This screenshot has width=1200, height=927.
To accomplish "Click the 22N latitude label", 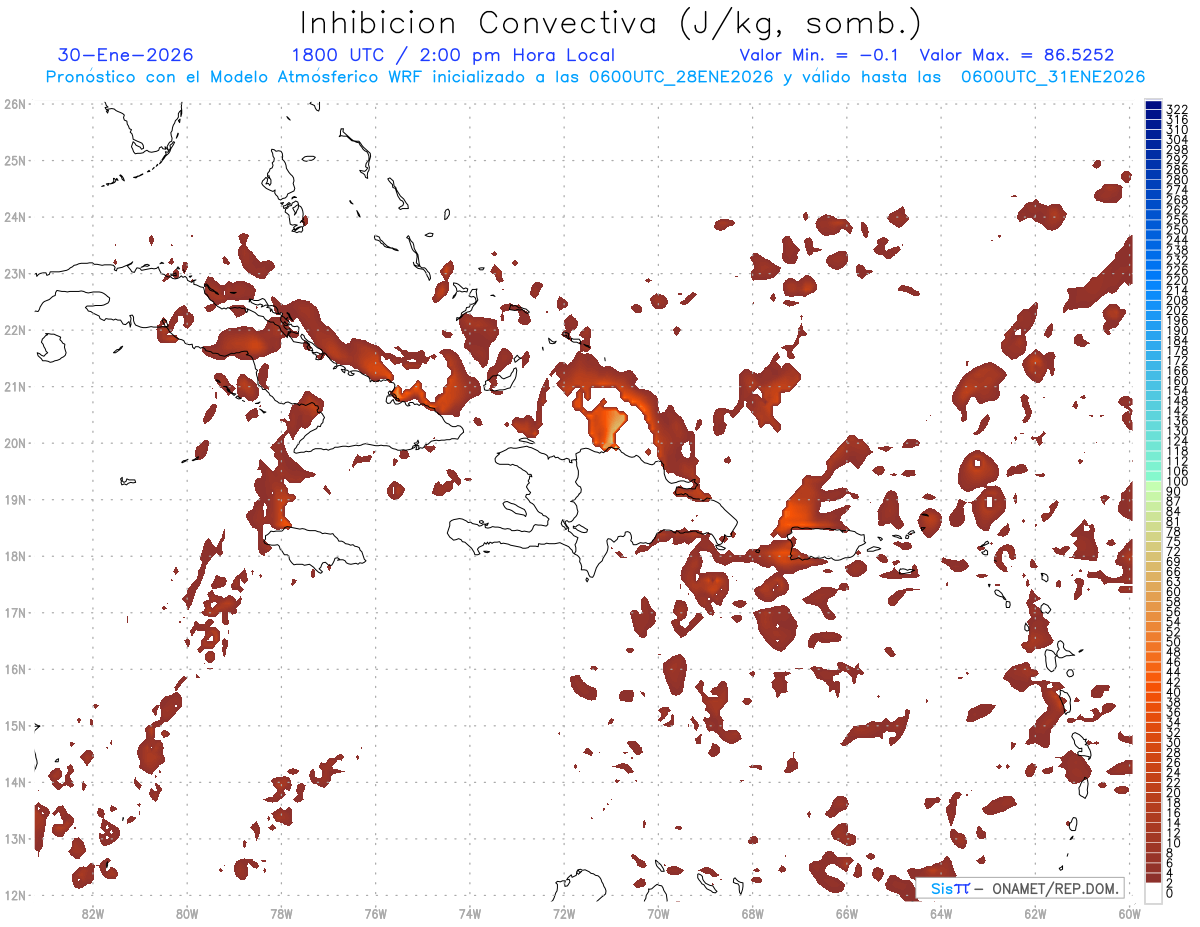I will [15, 330].
